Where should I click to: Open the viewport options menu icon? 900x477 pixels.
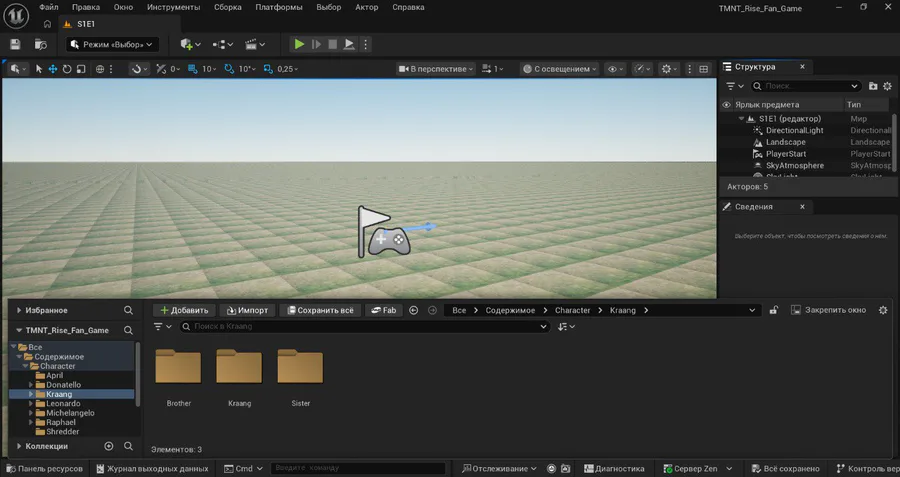click(690, 69)
